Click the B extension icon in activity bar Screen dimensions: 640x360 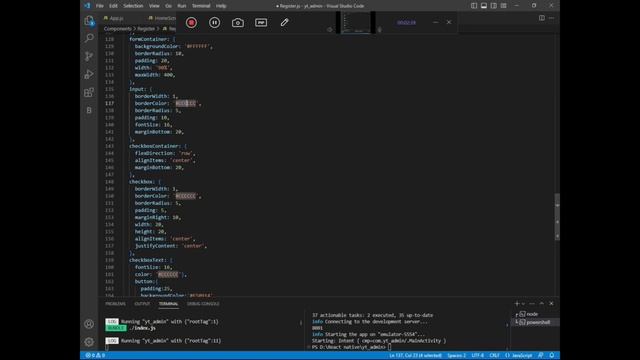pos(89,110)
